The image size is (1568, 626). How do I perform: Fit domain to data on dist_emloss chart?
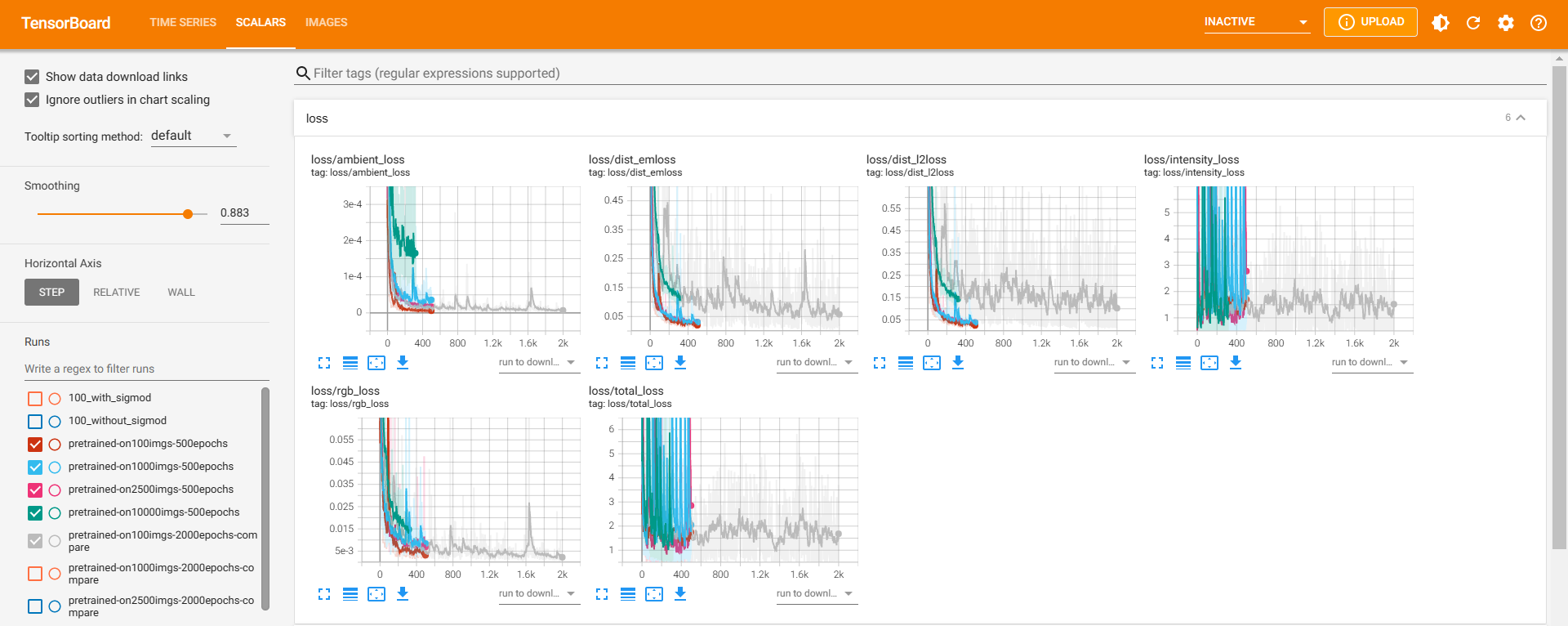point(654,363)
